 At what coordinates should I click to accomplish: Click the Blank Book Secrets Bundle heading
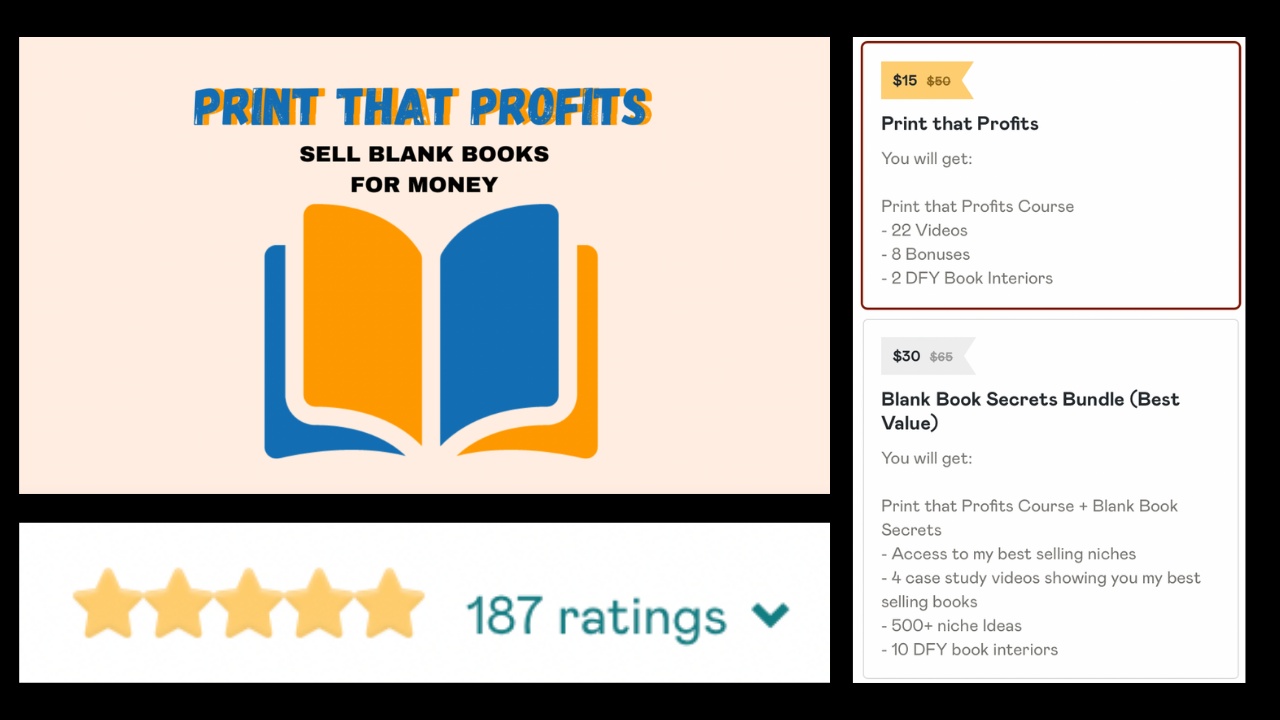pyautogui.click(x=1030, y=410)
